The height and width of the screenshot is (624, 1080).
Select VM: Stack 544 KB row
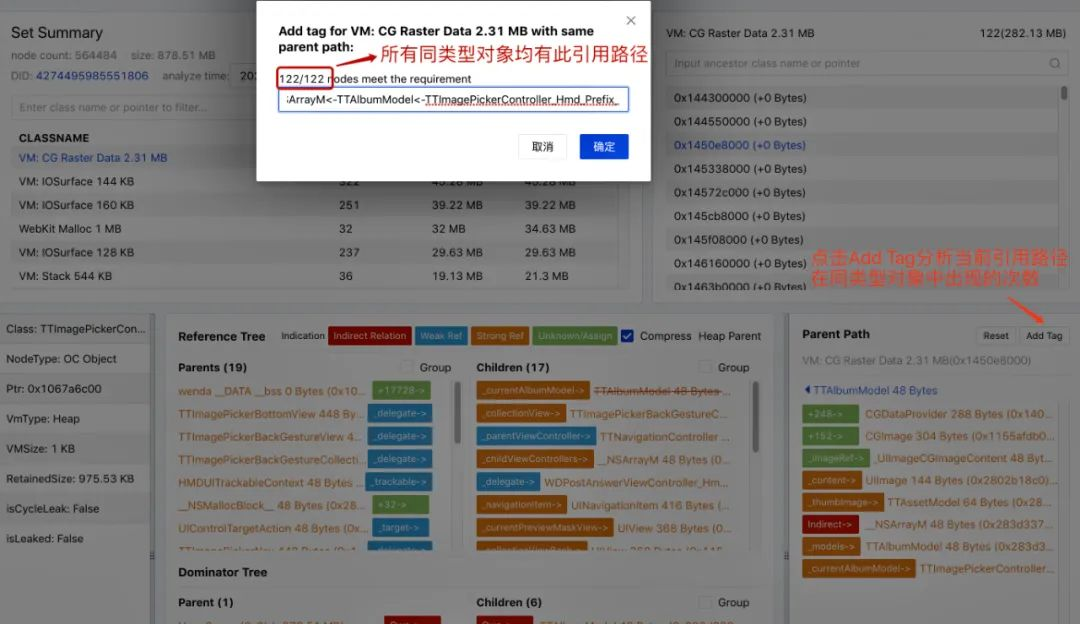click(x=314, y=275)
